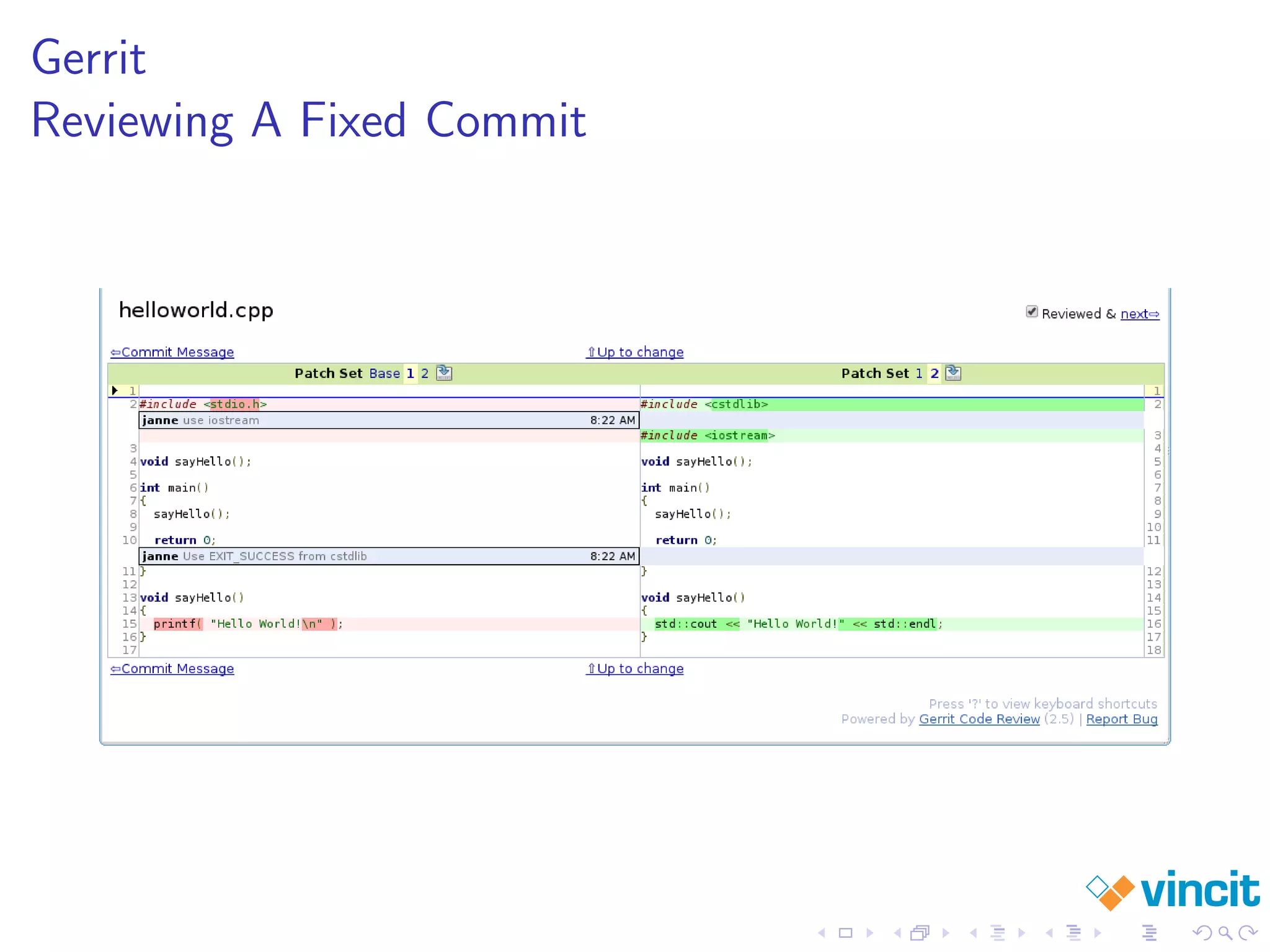Click the Vincit logo
Image resolution: width=1270 pixels, height=952 pixels.
1173,890
